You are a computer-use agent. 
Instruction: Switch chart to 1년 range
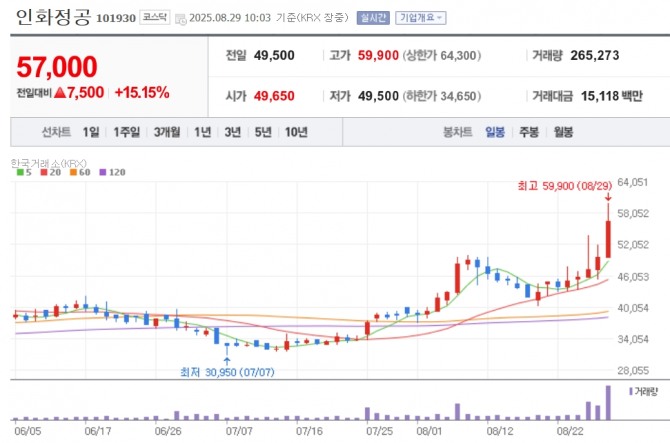coord(203,132)
